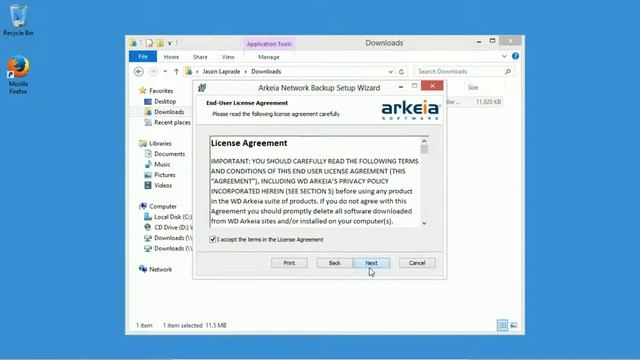Screen dimensions: 640x360
Task: Click the Back arrow in Downloads explorer
Action: [139, 71]
